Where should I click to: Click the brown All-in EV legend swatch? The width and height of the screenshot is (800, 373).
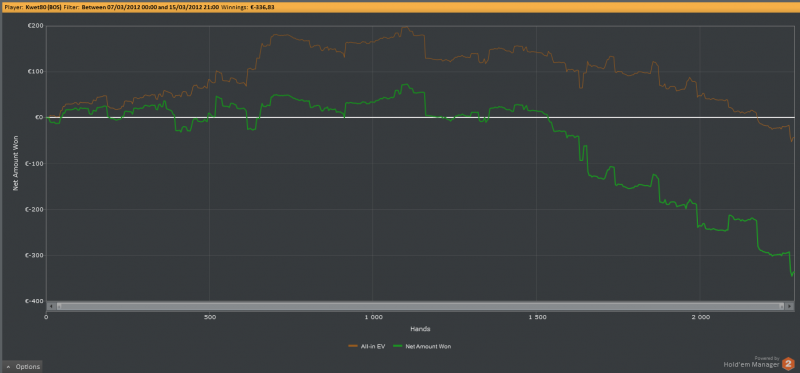pos(353,346)
